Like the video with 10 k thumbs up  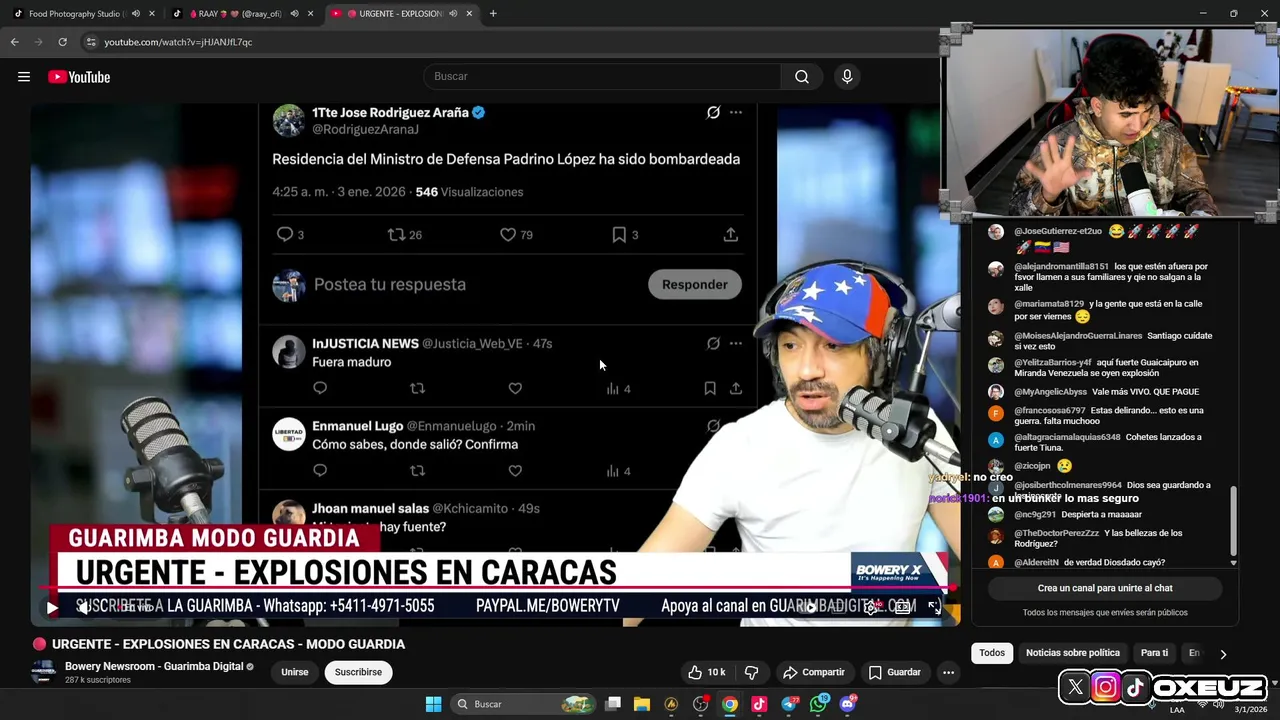(x=707, y=672)
